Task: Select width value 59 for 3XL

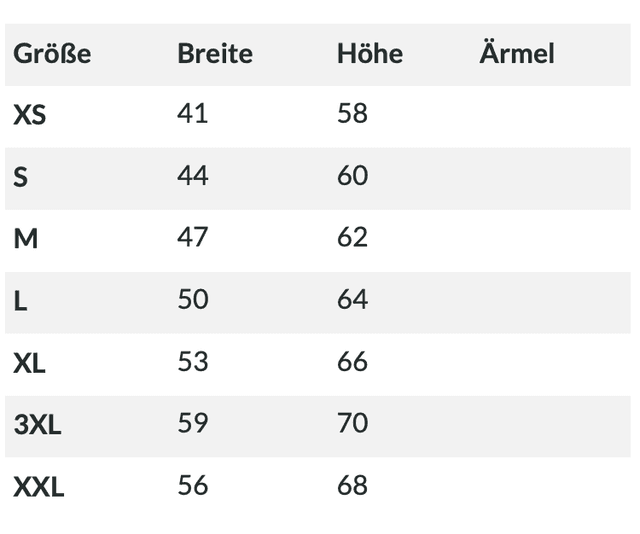Action: click(x=193, y=424)
